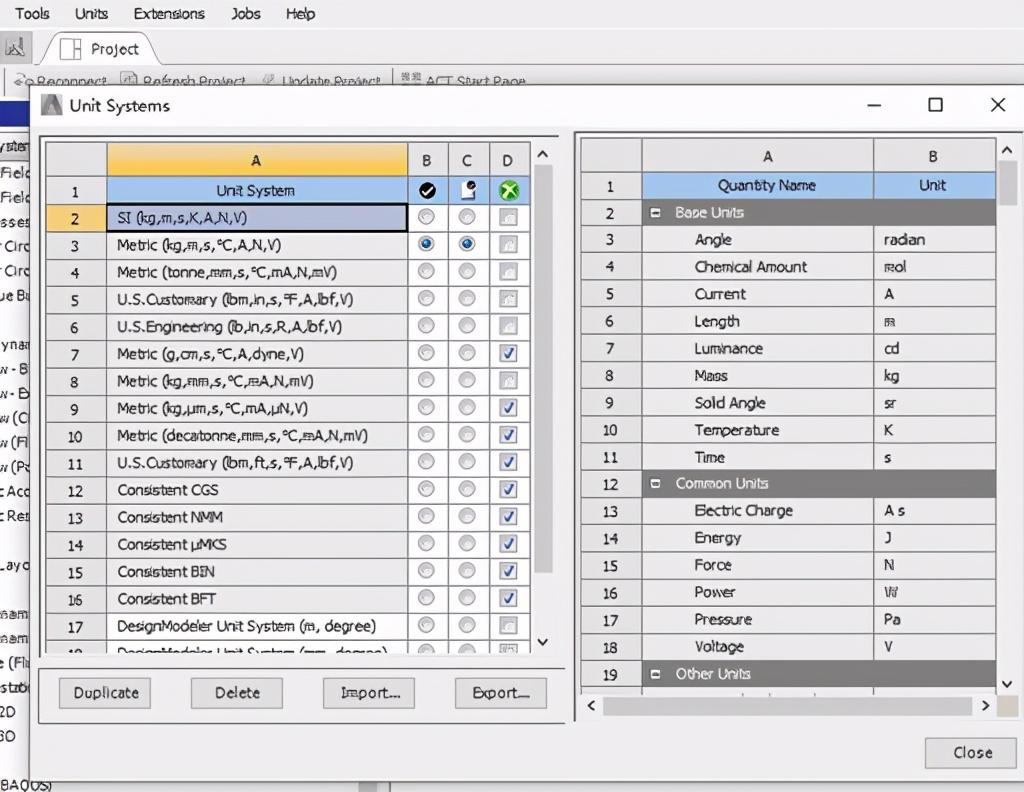
Task: Select Metric (kg,µm,s,°C,mA,µN,V) row
Action: [257, 408]
